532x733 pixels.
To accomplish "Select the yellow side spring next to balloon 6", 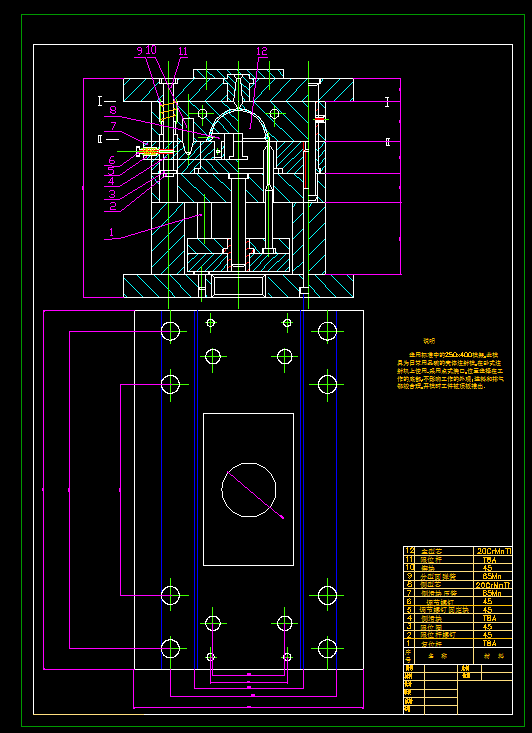I will pos(150,151).
